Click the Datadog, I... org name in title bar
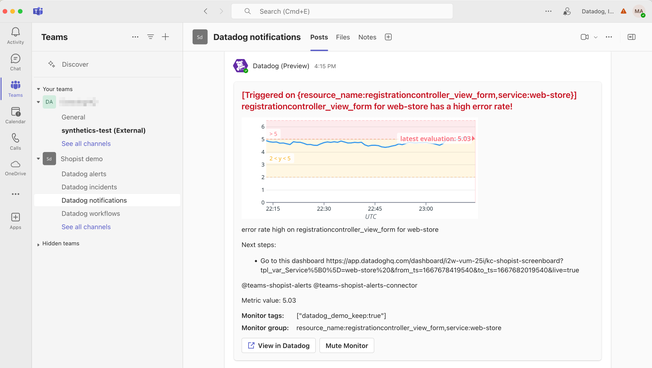Screen dimensions: 652x368 point(597,11)
